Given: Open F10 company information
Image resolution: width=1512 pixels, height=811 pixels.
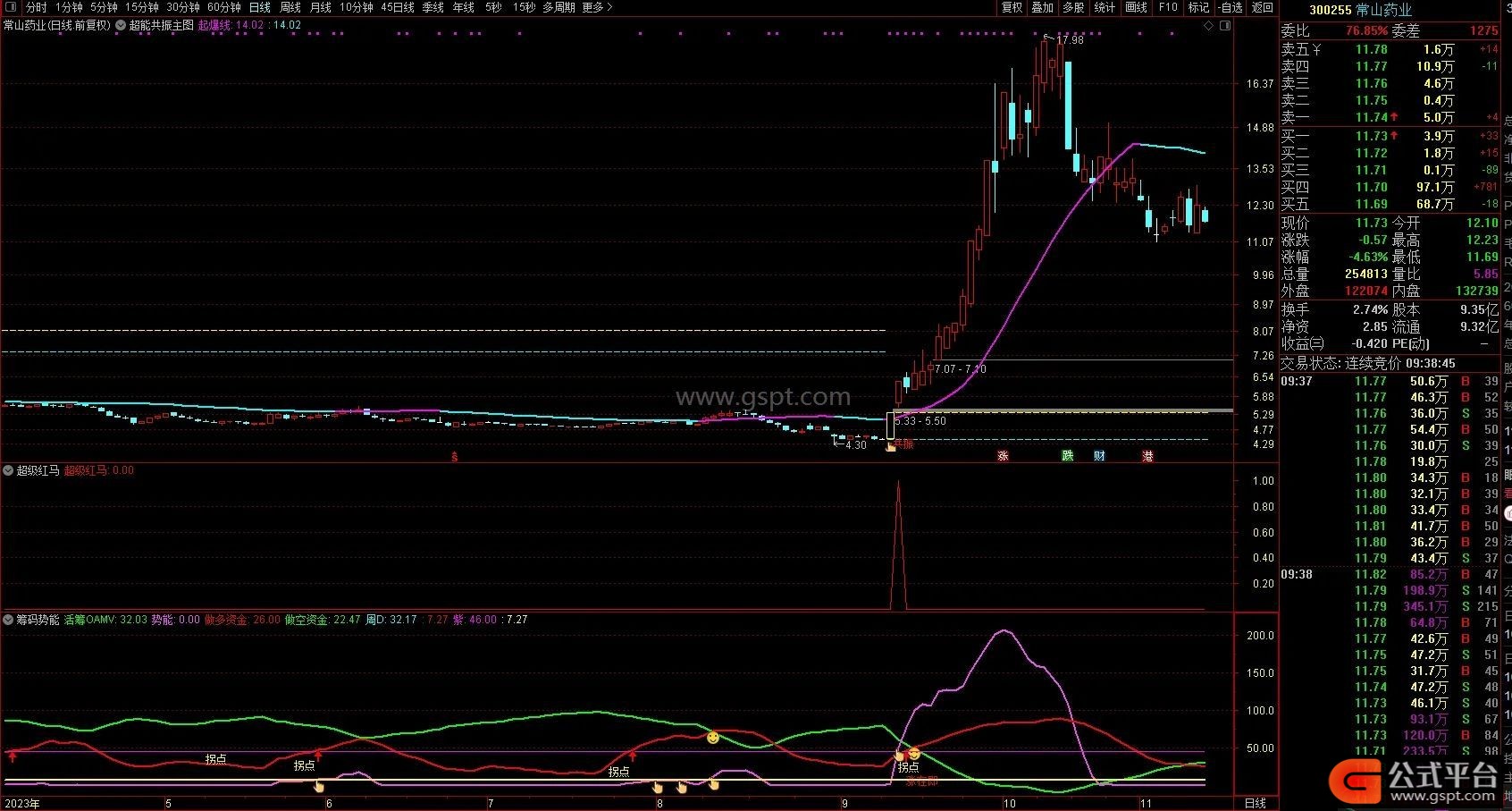Looking at the screenshot, I should click(x=1168, y=7).
